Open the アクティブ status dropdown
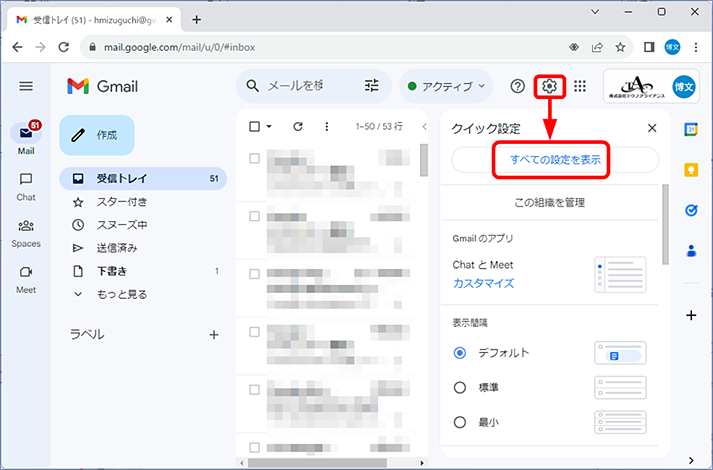Image resolution: width=713 pixels, height=470 pixels. coord(446,86)
